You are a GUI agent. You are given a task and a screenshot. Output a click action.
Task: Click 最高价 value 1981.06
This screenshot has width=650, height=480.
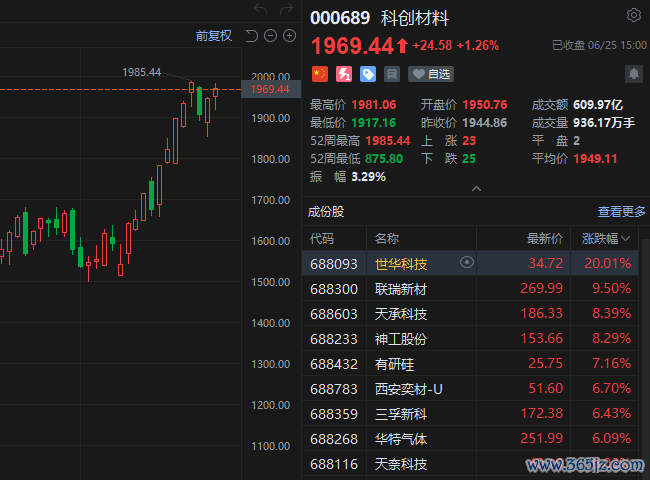tap(374, 105)
